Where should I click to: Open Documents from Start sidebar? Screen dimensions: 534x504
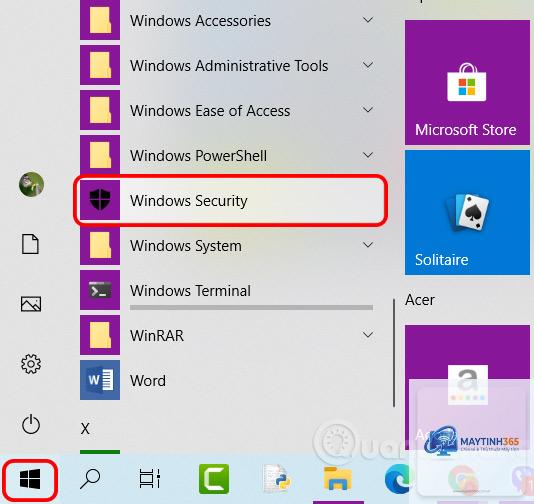pyautogui.click(x=30, y=244)
